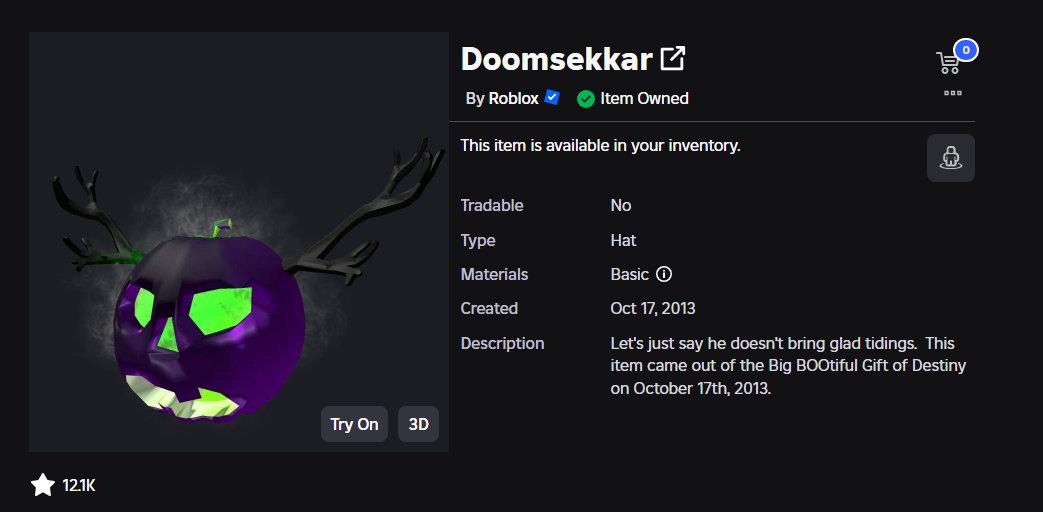
Task: Click the blue verified badge next to Roblox
Action: pyautogui.click(x=551, y=98)
